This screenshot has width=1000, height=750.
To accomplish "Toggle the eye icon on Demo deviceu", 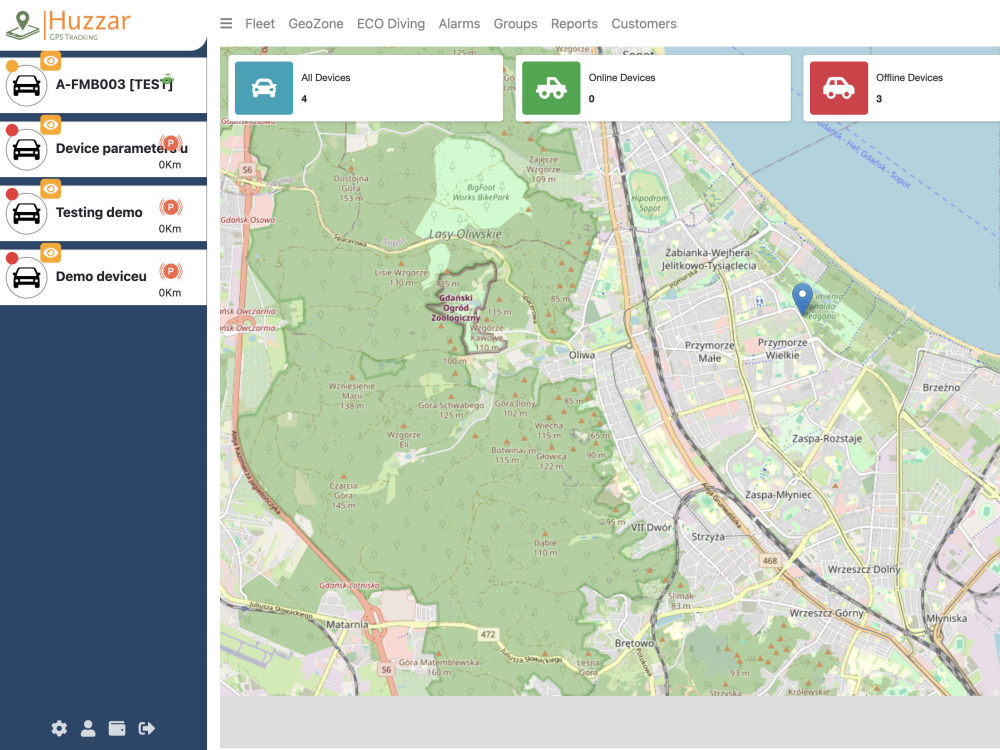I will pos(50,253).
